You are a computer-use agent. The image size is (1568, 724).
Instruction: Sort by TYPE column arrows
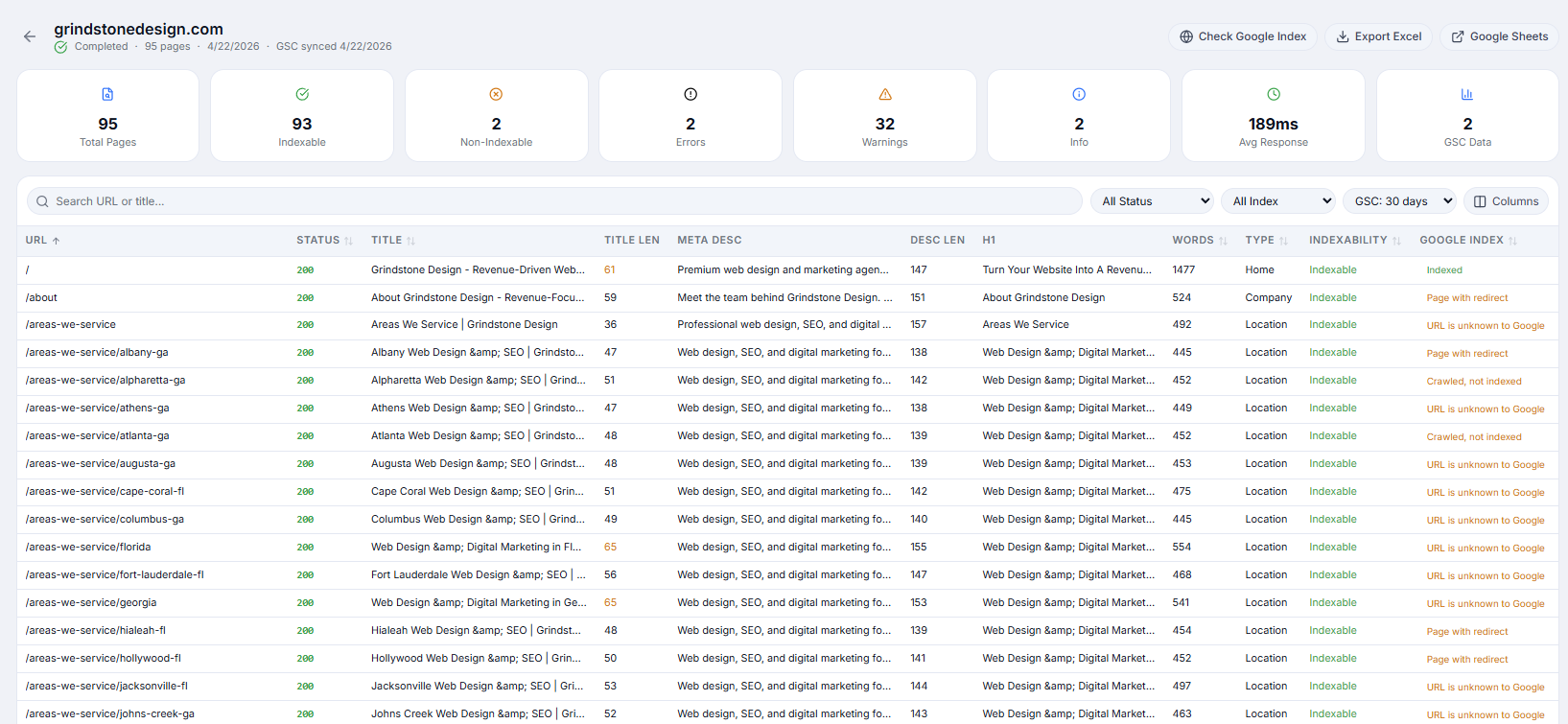pyautogui.click(x=1283, y=241)
